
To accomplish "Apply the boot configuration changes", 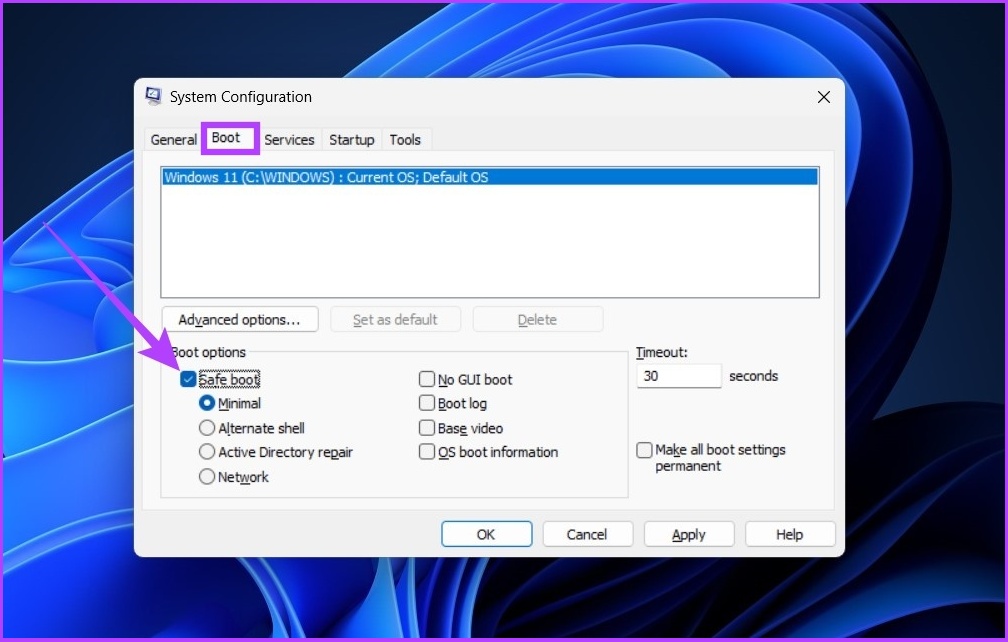I will click(x=688, y=533).
